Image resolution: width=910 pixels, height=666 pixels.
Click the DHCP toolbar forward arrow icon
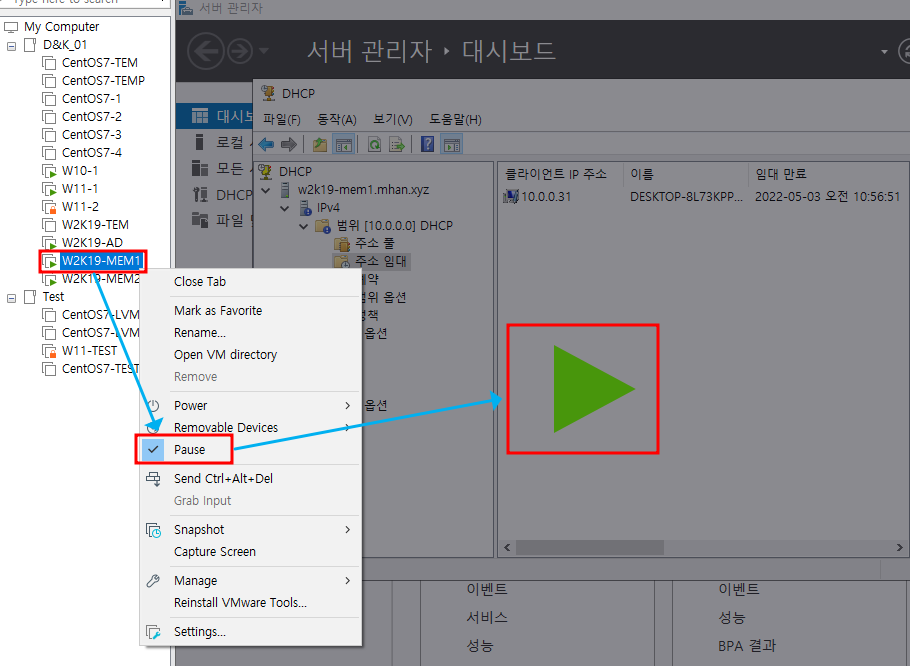[x=288, y=144]
